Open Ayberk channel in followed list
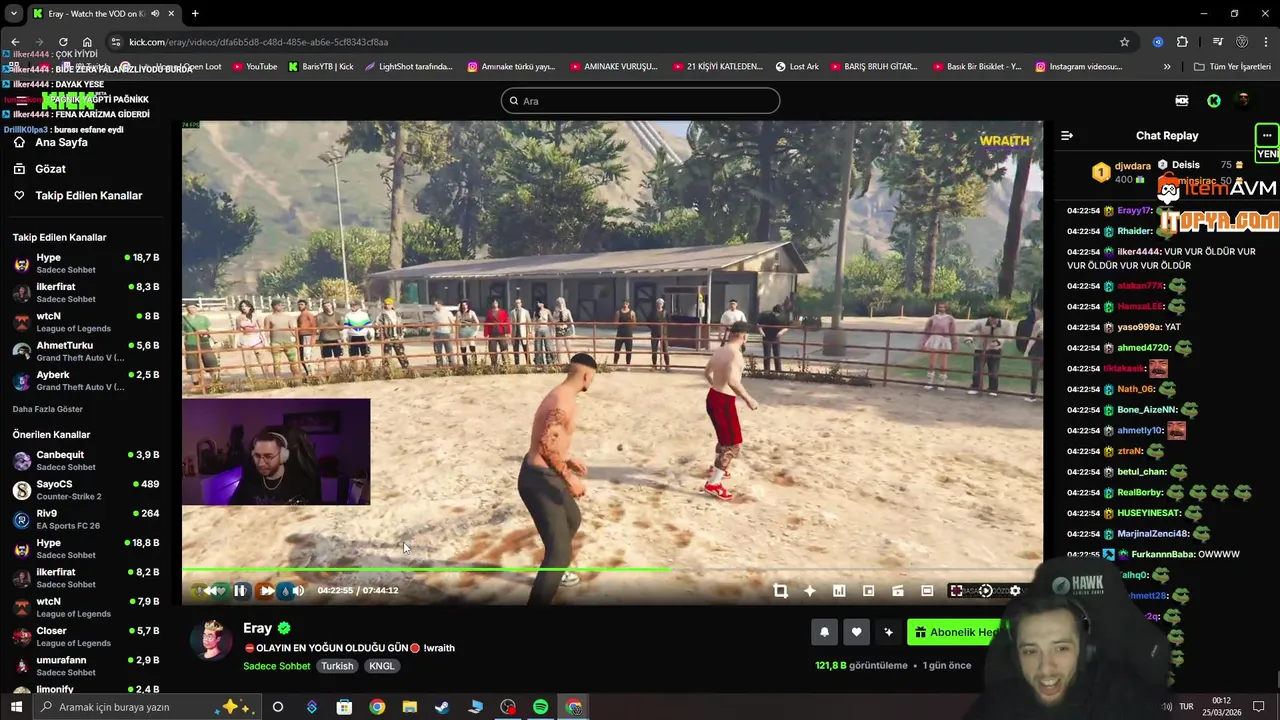Screen dimensions: 1280x720 click(x=86, y=381)
